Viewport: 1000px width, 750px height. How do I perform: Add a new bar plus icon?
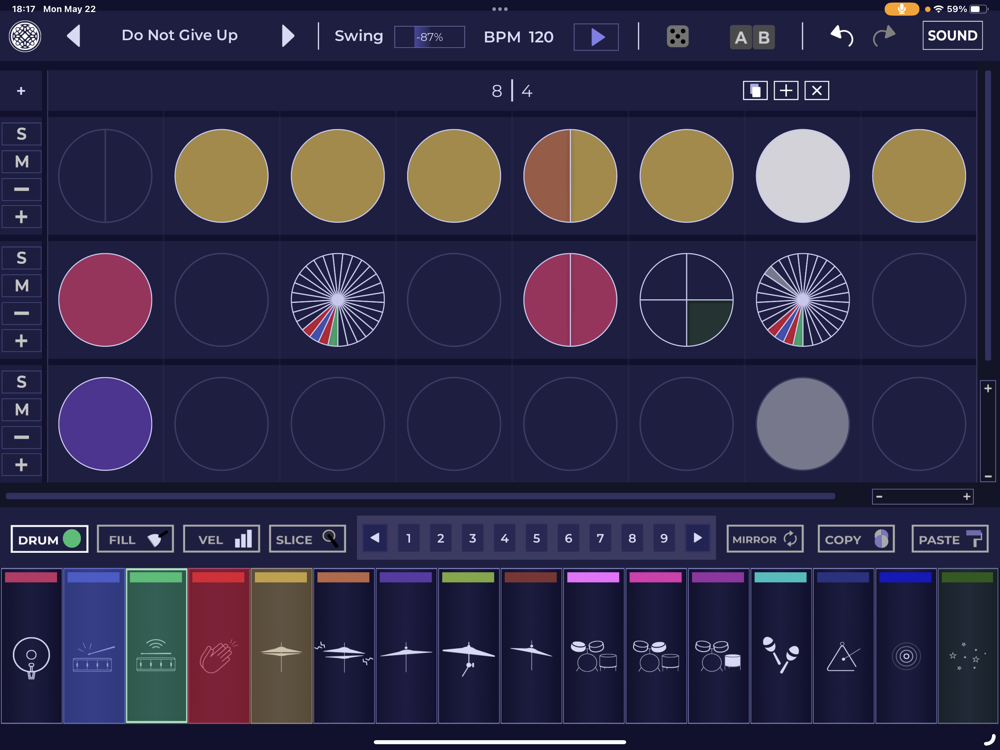[786, 91]
